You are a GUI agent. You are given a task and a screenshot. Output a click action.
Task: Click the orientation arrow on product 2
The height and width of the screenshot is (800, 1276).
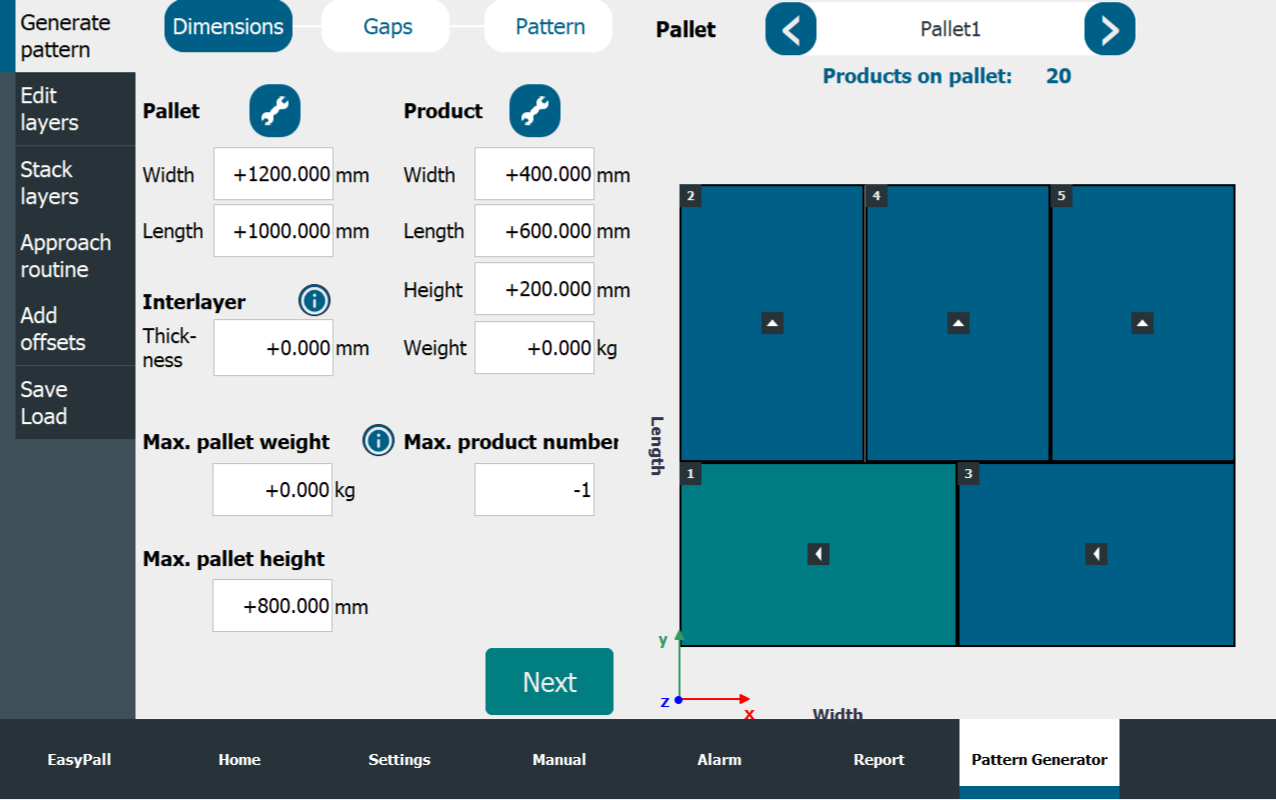[770, 322]
